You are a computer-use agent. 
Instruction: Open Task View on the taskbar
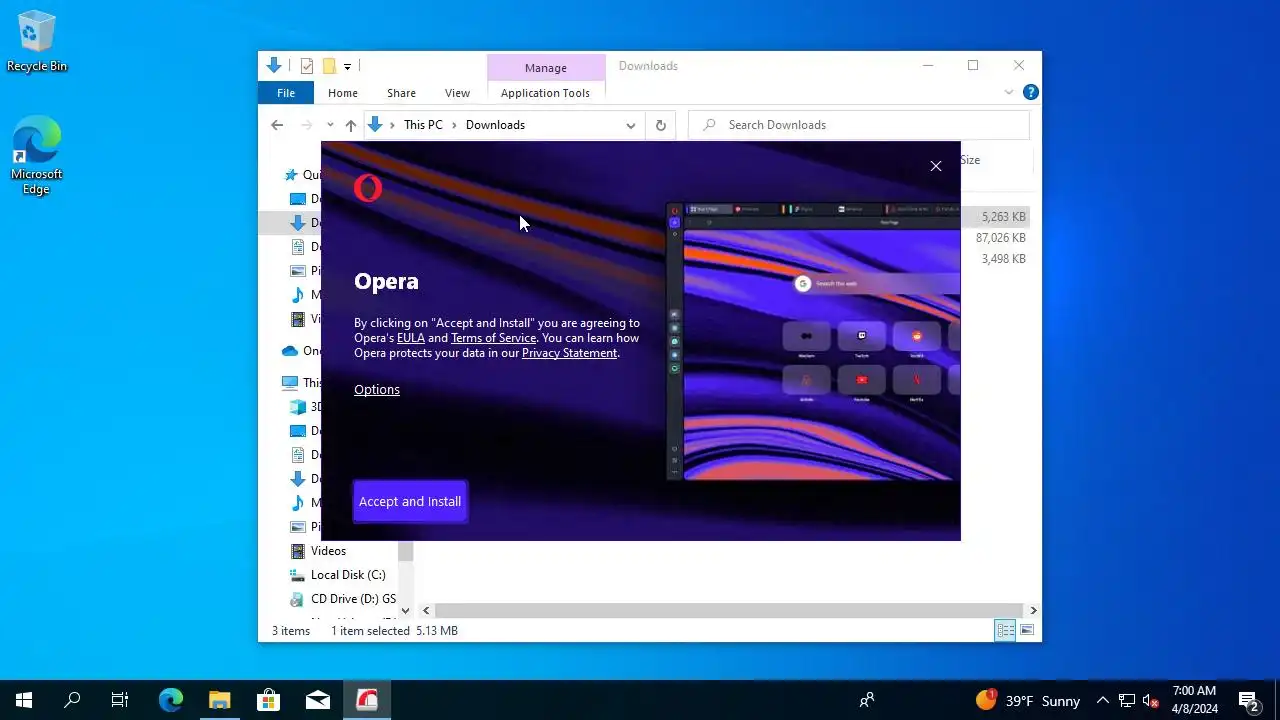(120, 700)
